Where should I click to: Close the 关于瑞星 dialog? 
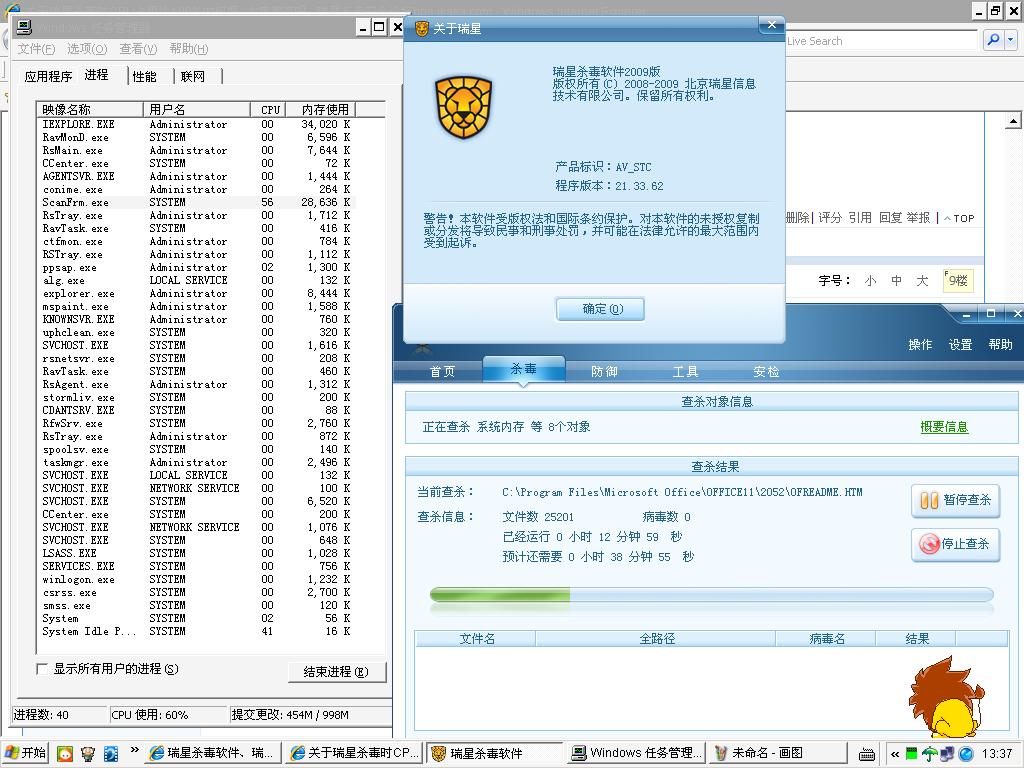click(771, 25)
